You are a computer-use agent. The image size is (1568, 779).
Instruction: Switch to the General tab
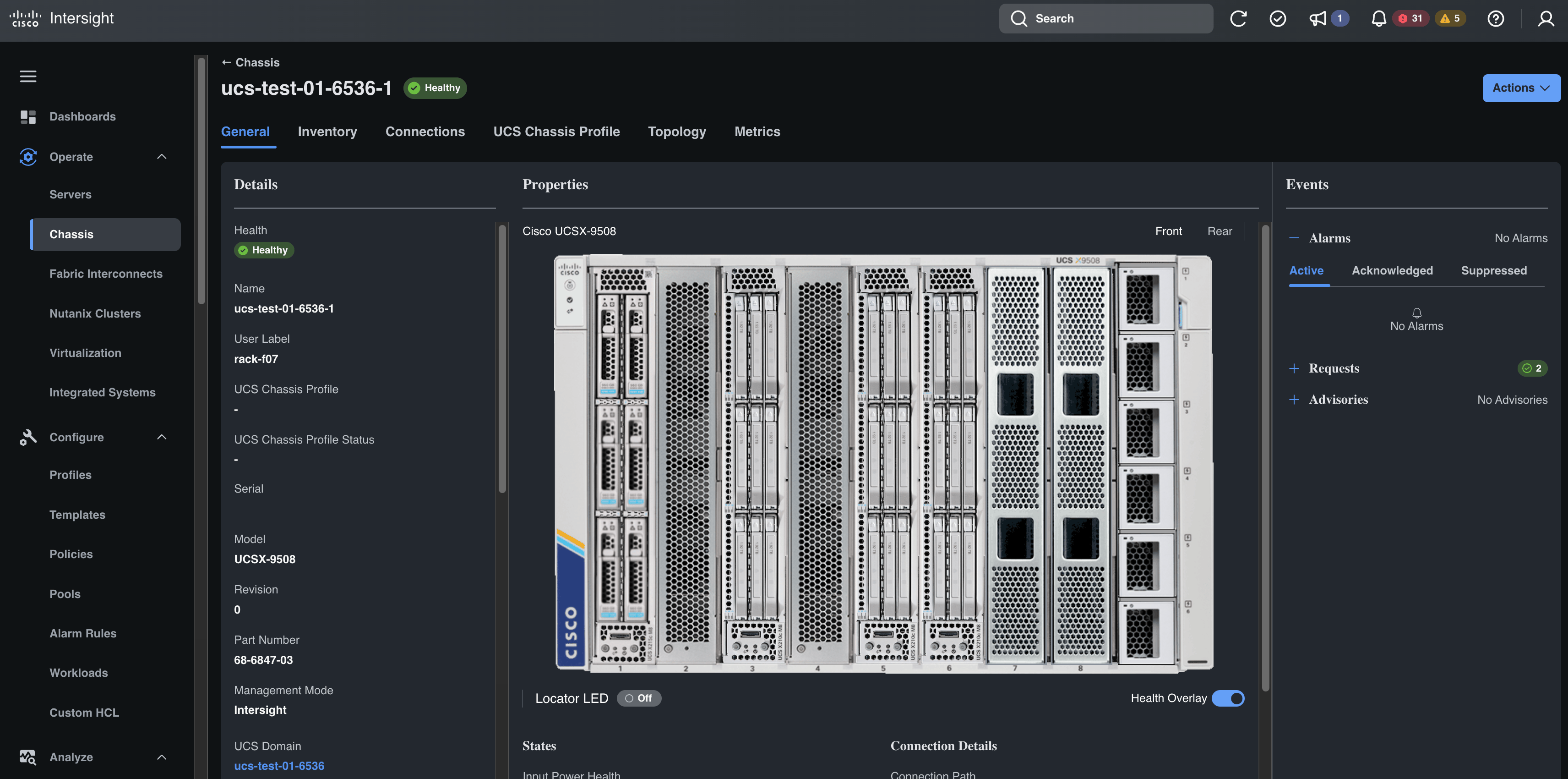click(x=245, y=132)
